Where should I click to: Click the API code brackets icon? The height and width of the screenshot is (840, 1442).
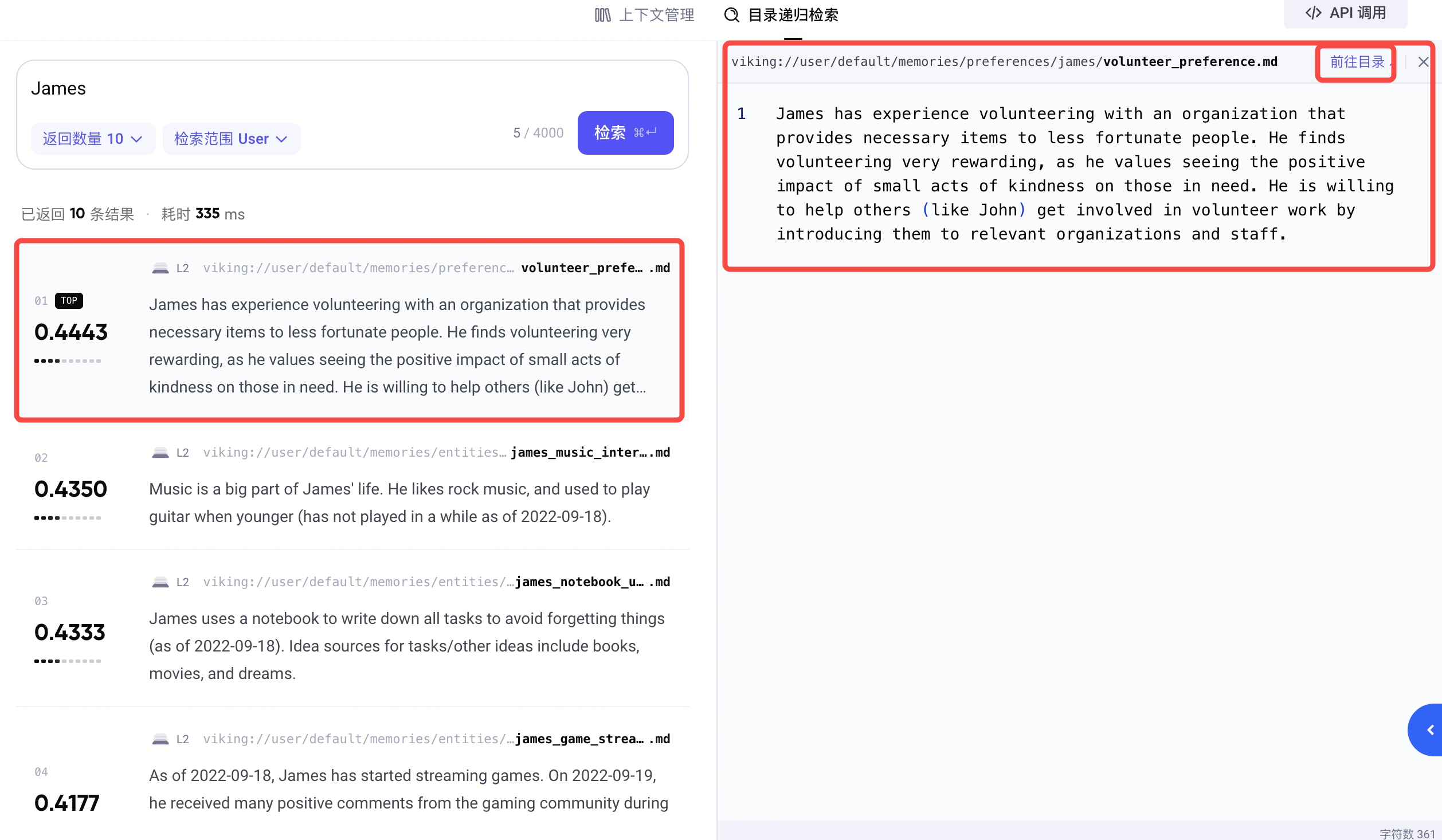(1313, 13)
